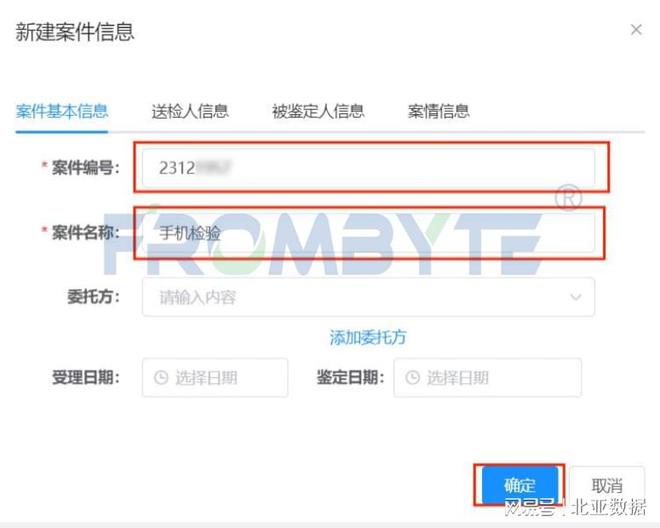660x528 pixels.
Task: Open the 委托方 combo box
Action: click(x=368, y=297)
